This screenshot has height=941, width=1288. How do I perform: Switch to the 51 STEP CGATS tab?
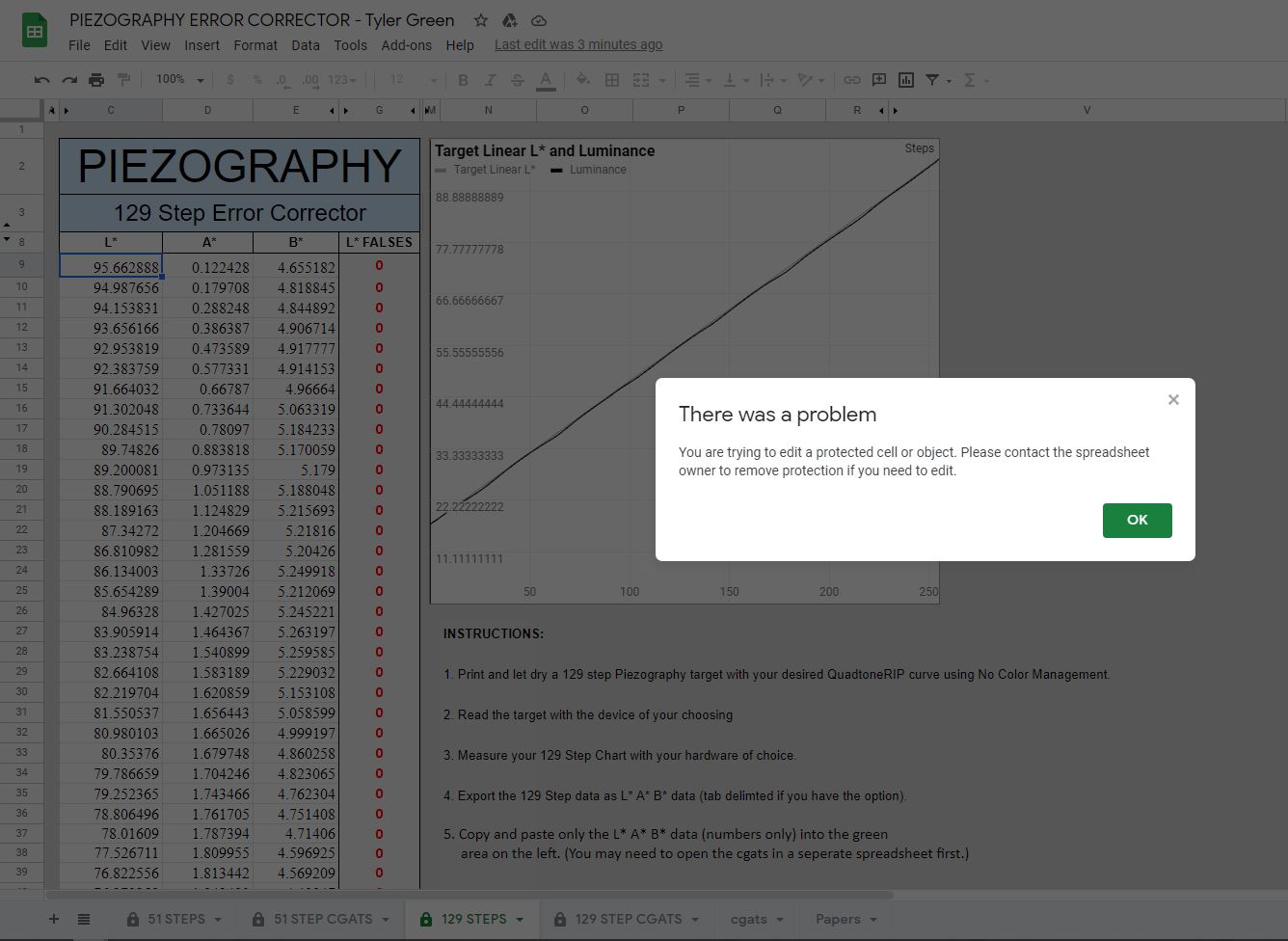(x=322, y=919)
